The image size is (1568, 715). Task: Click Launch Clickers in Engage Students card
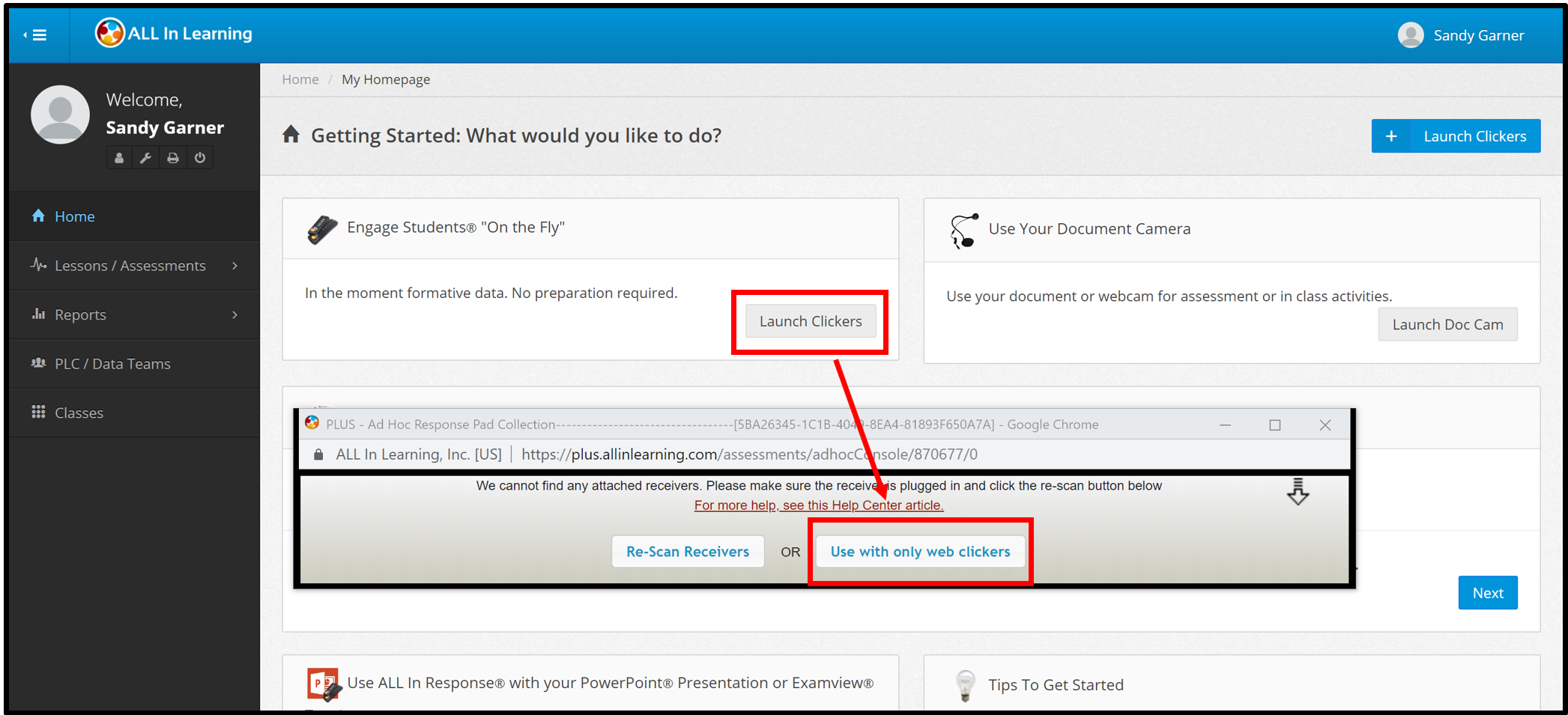click(810, 321)
